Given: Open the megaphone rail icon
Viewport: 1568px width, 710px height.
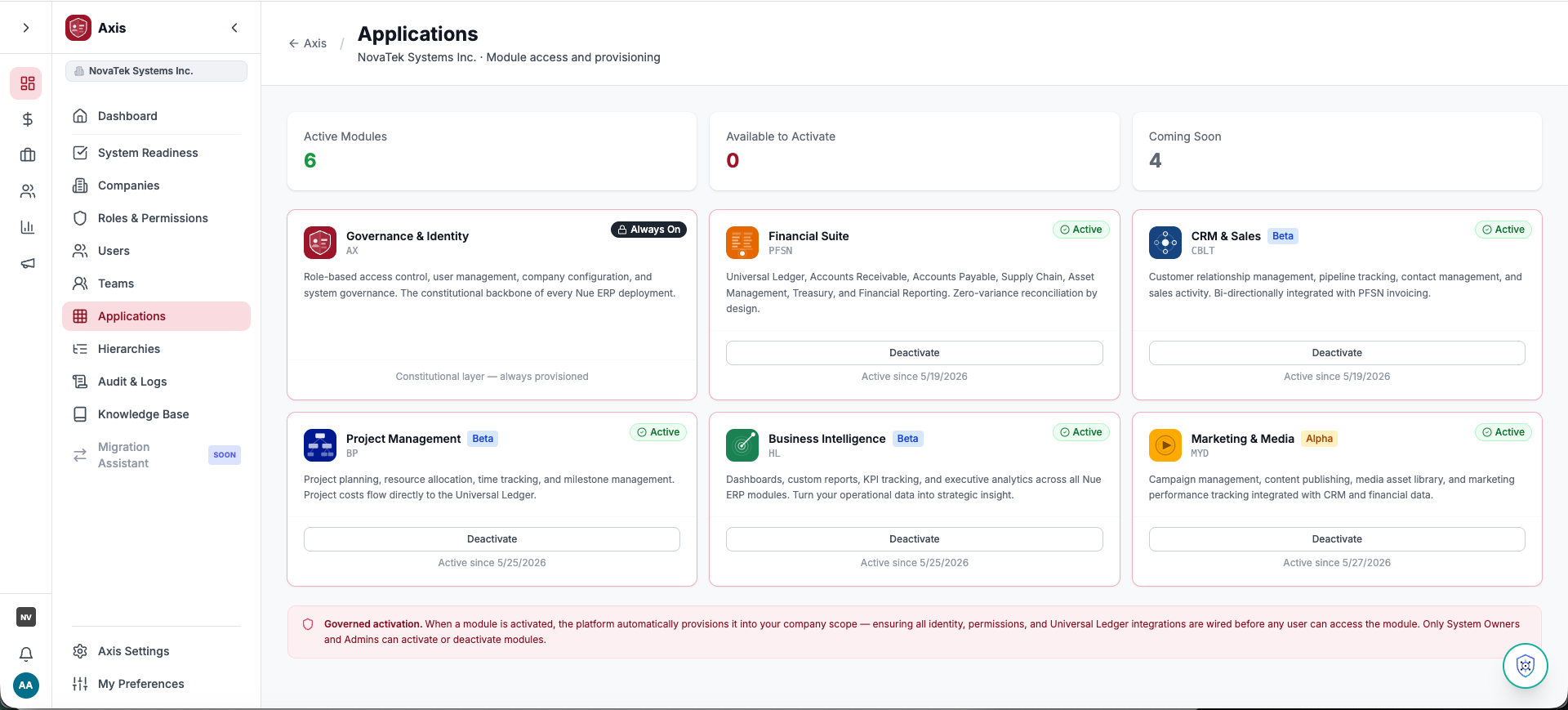Looking at the screenshot, I should point(27,263).
